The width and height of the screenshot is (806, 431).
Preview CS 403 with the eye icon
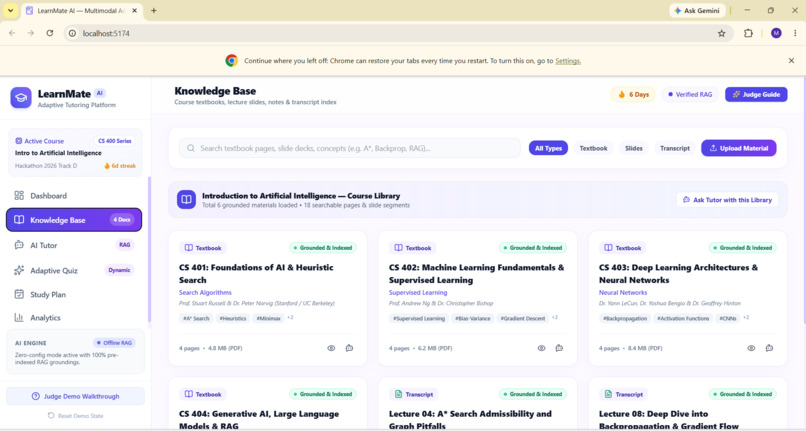point(751,348)
